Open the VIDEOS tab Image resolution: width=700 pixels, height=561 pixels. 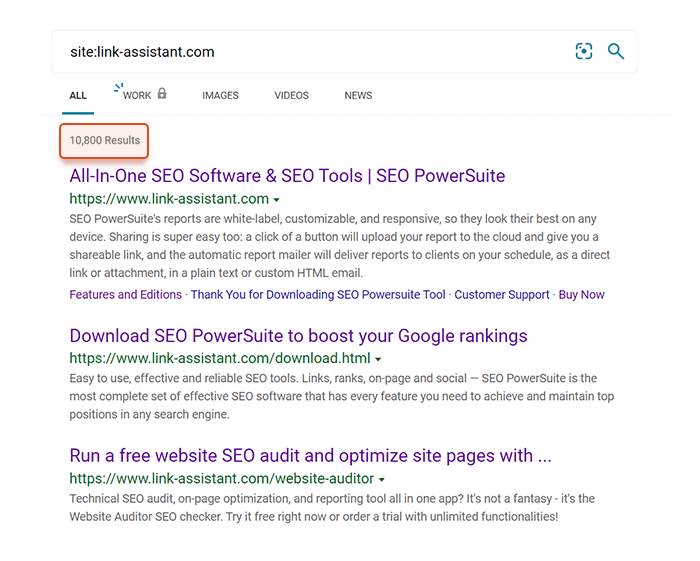point(292,96)
